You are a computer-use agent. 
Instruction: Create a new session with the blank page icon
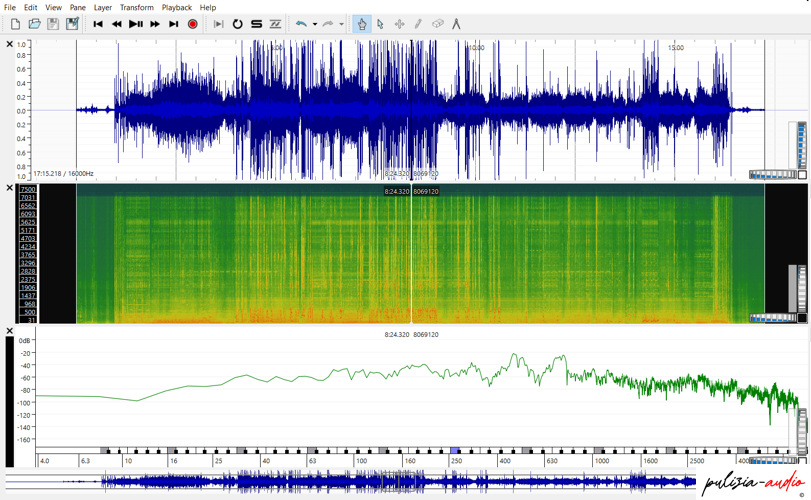click(16, 24)
